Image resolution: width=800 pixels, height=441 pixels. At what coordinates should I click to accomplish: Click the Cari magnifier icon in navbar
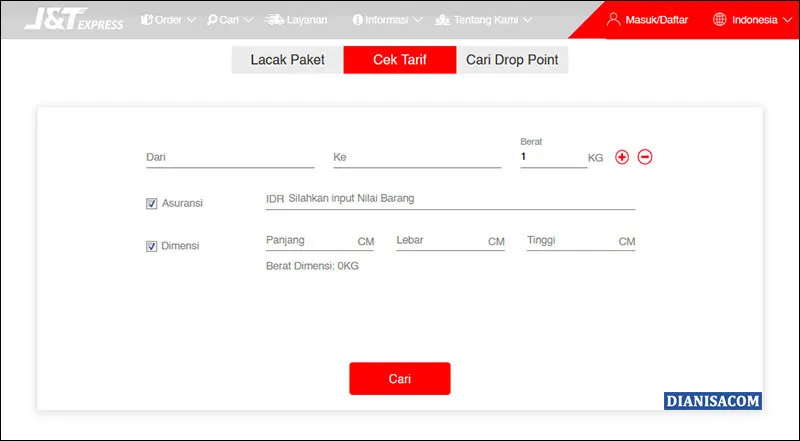point(212,20)
